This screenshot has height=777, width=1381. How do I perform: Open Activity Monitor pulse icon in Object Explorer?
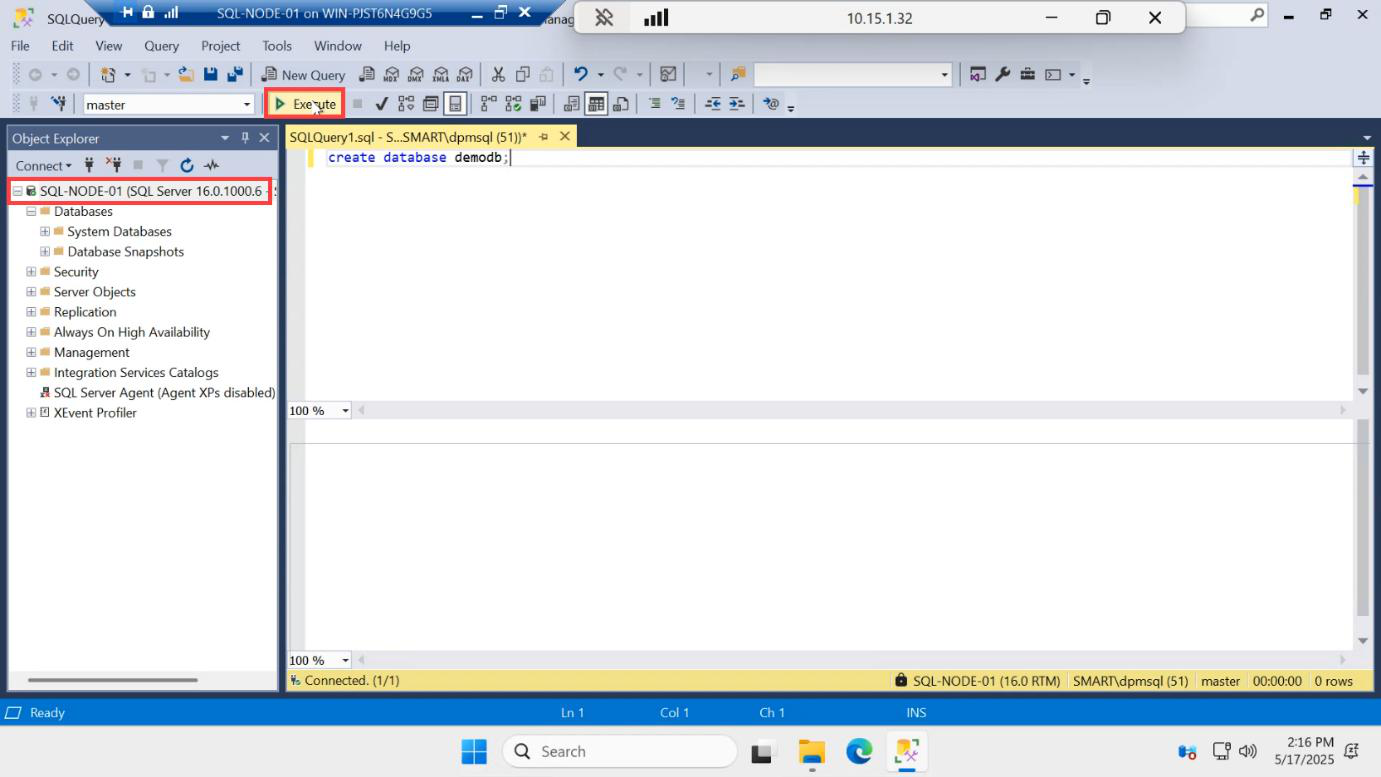coord(211,165)
